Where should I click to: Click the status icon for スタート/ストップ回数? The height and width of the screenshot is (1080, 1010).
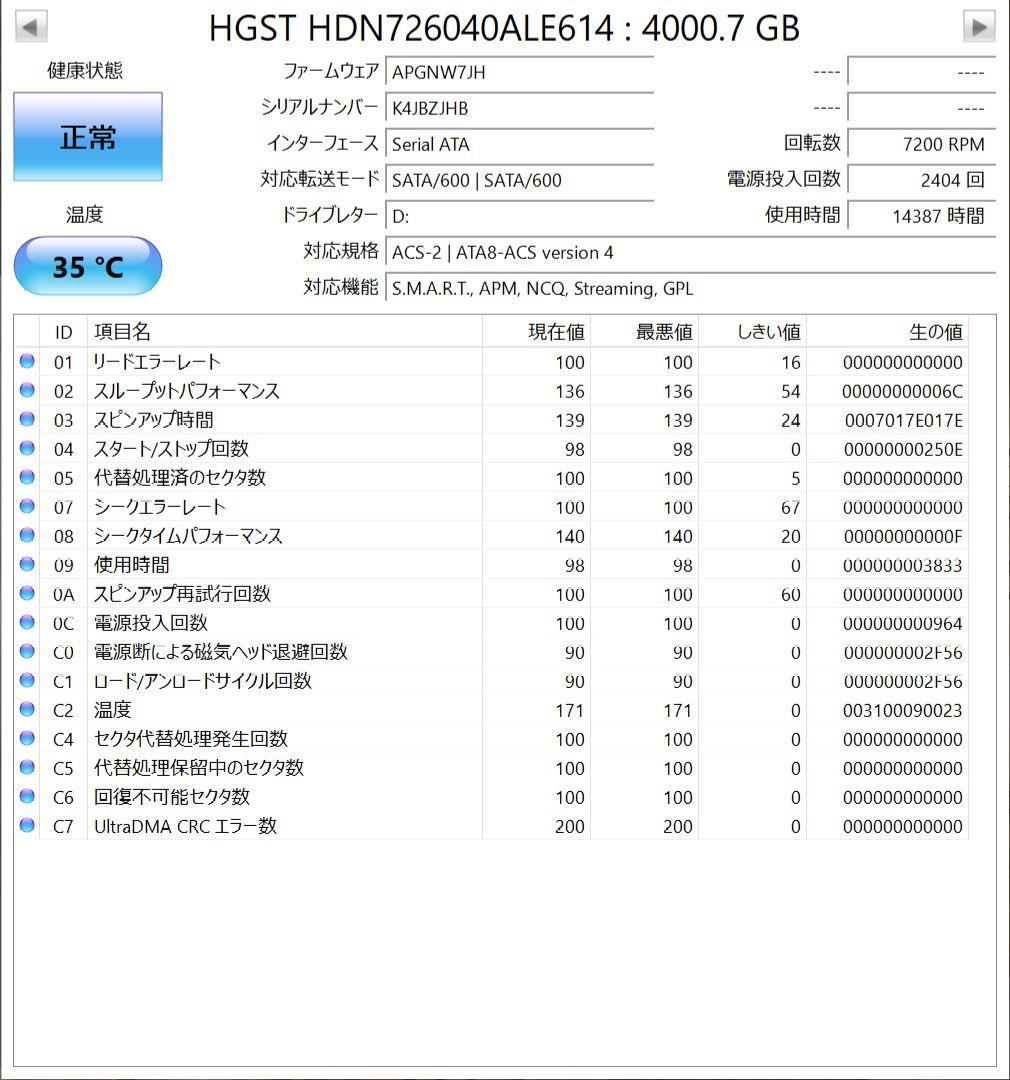point(27,449)
